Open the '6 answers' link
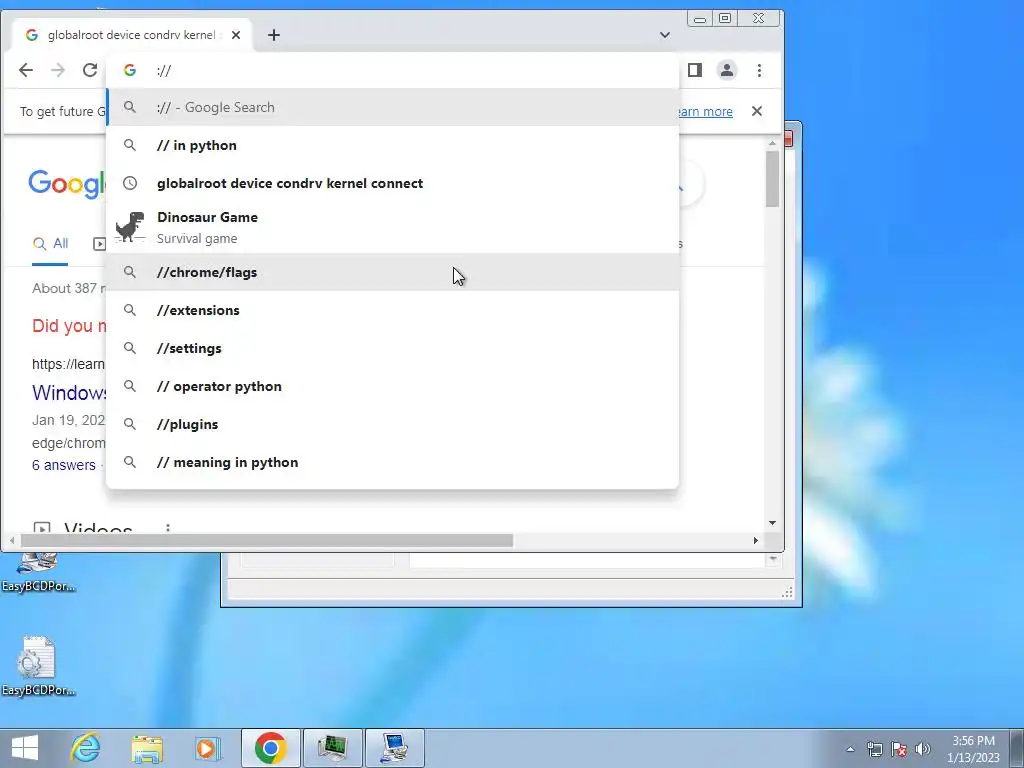This screenshot has height=768, width=1024. (x=63, y=465)
